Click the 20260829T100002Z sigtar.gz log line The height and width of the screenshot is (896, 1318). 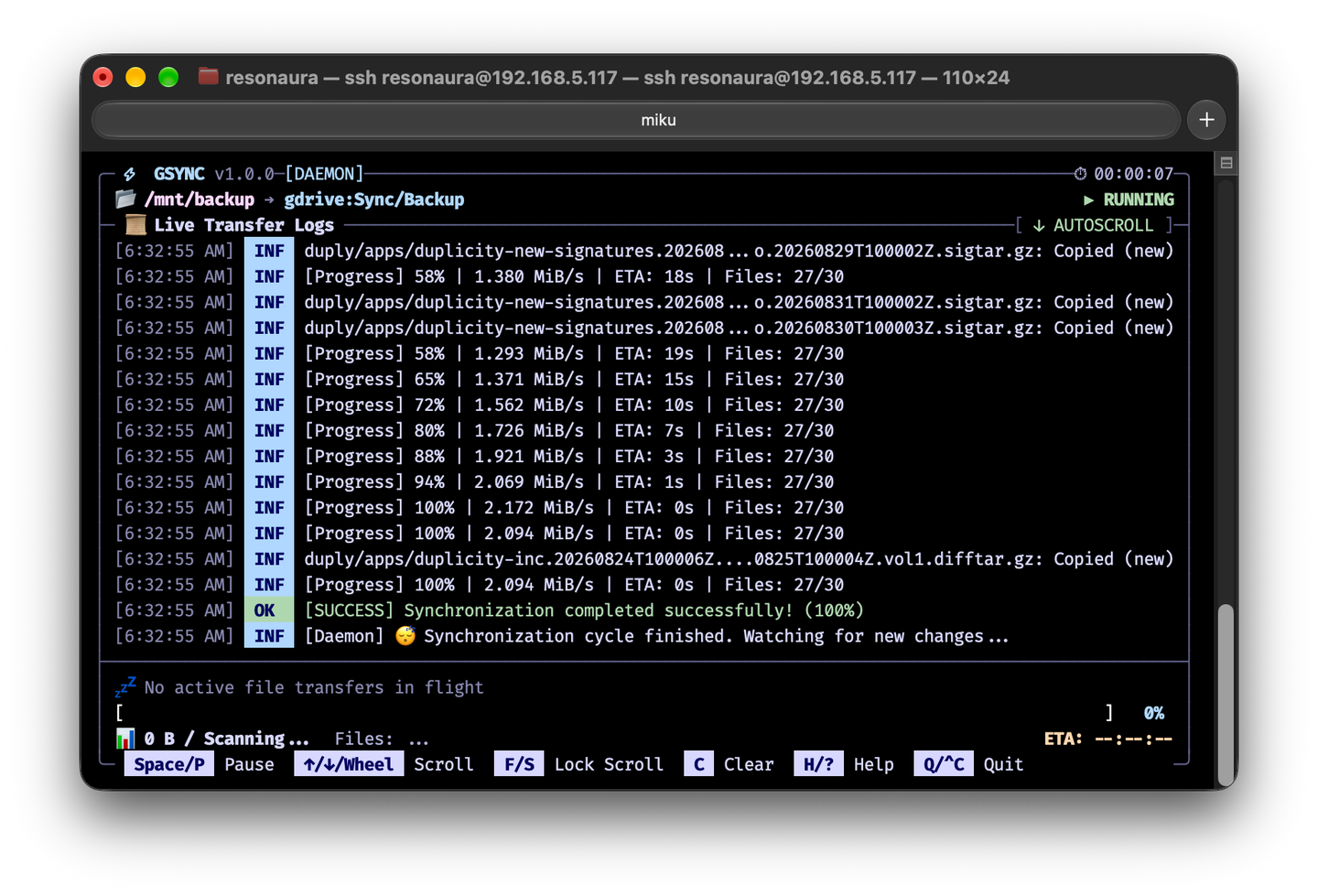pyautogui.click(x=739, y=251)
